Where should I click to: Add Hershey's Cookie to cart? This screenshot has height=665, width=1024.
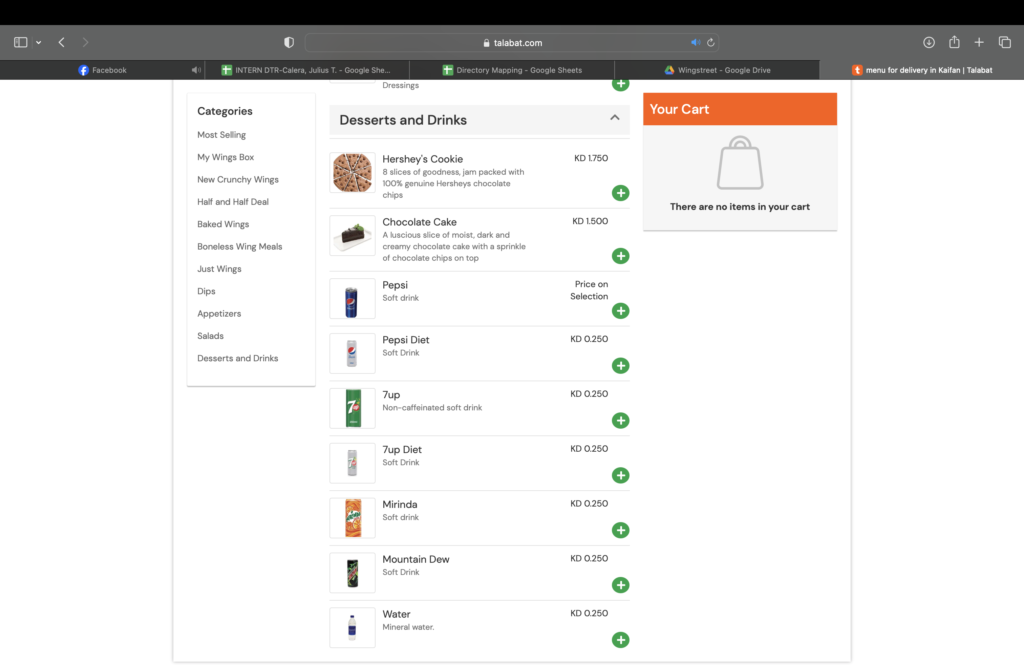tap(620, 193)
